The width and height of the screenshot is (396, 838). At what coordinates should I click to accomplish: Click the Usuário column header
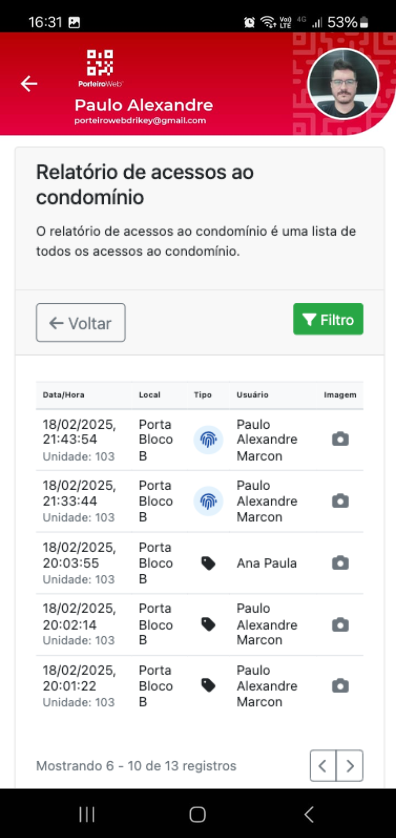click(x=252, y=395)
